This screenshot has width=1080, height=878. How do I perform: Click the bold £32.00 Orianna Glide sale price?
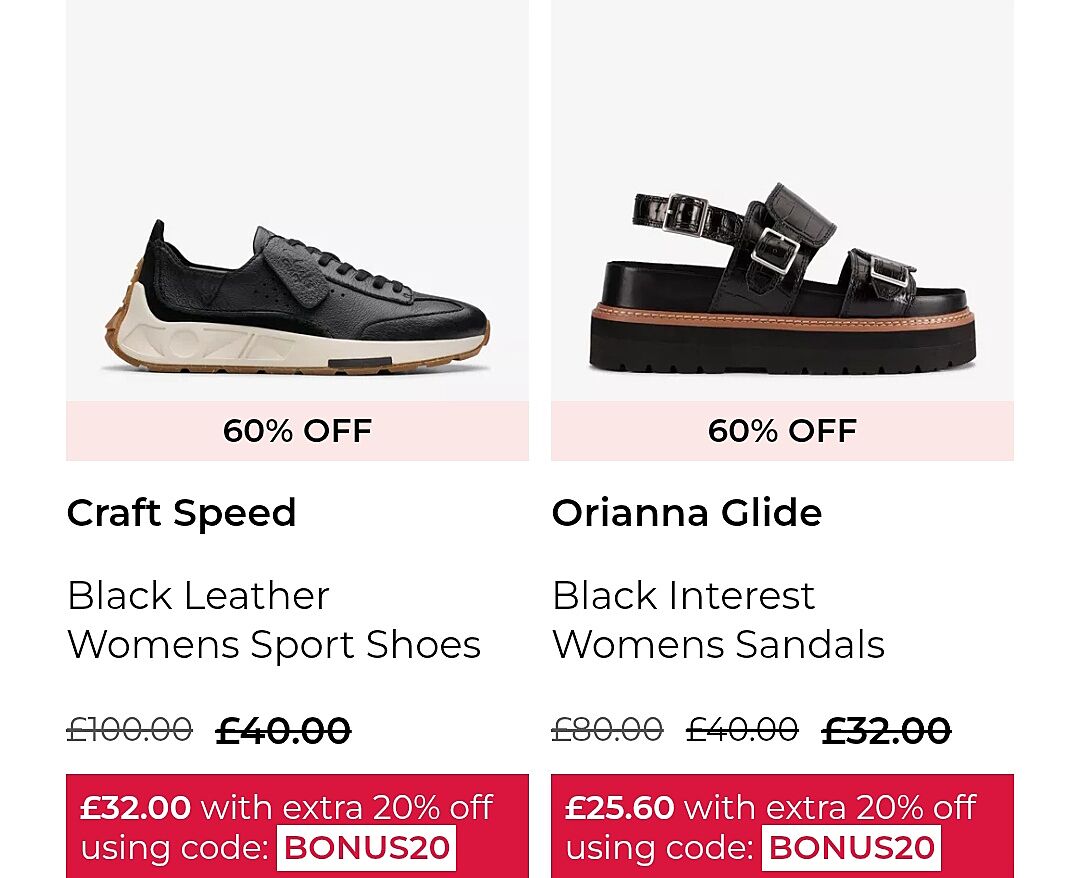point(886,731)
